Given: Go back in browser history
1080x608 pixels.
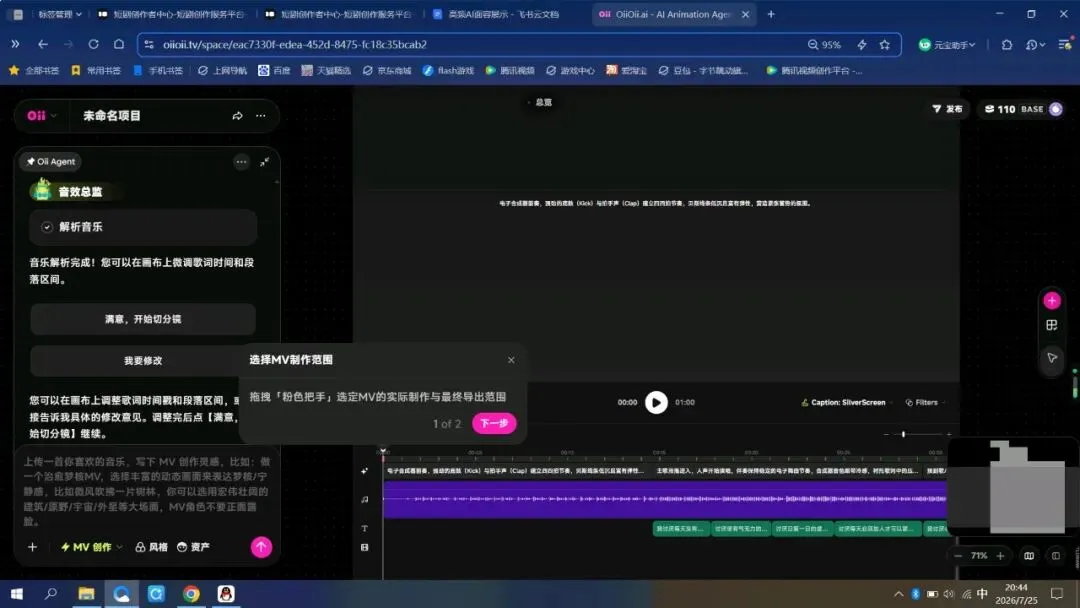Looking at the screenshot, I should click(x=43, y=44).
